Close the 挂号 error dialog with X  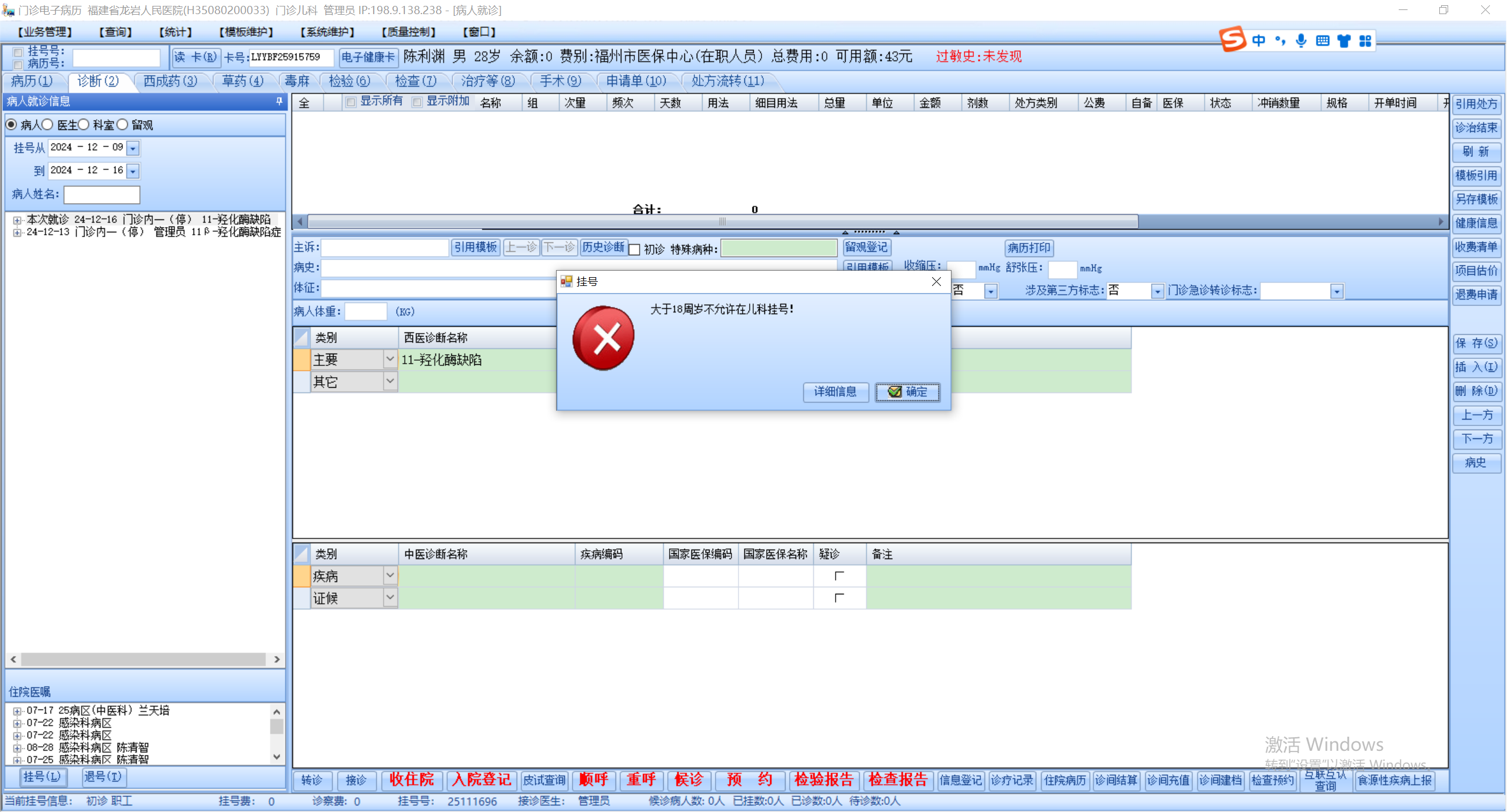pyautogui.click(x=936, y=282)
